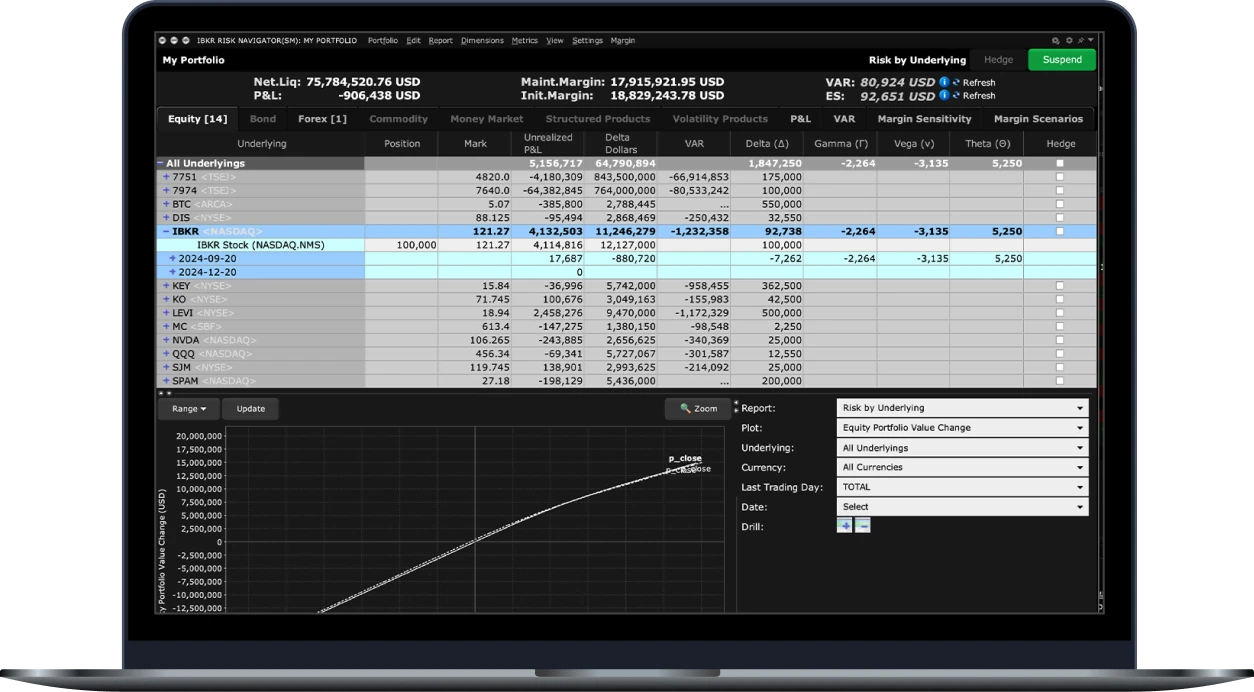Open the Report dropdown

(962, 408)
